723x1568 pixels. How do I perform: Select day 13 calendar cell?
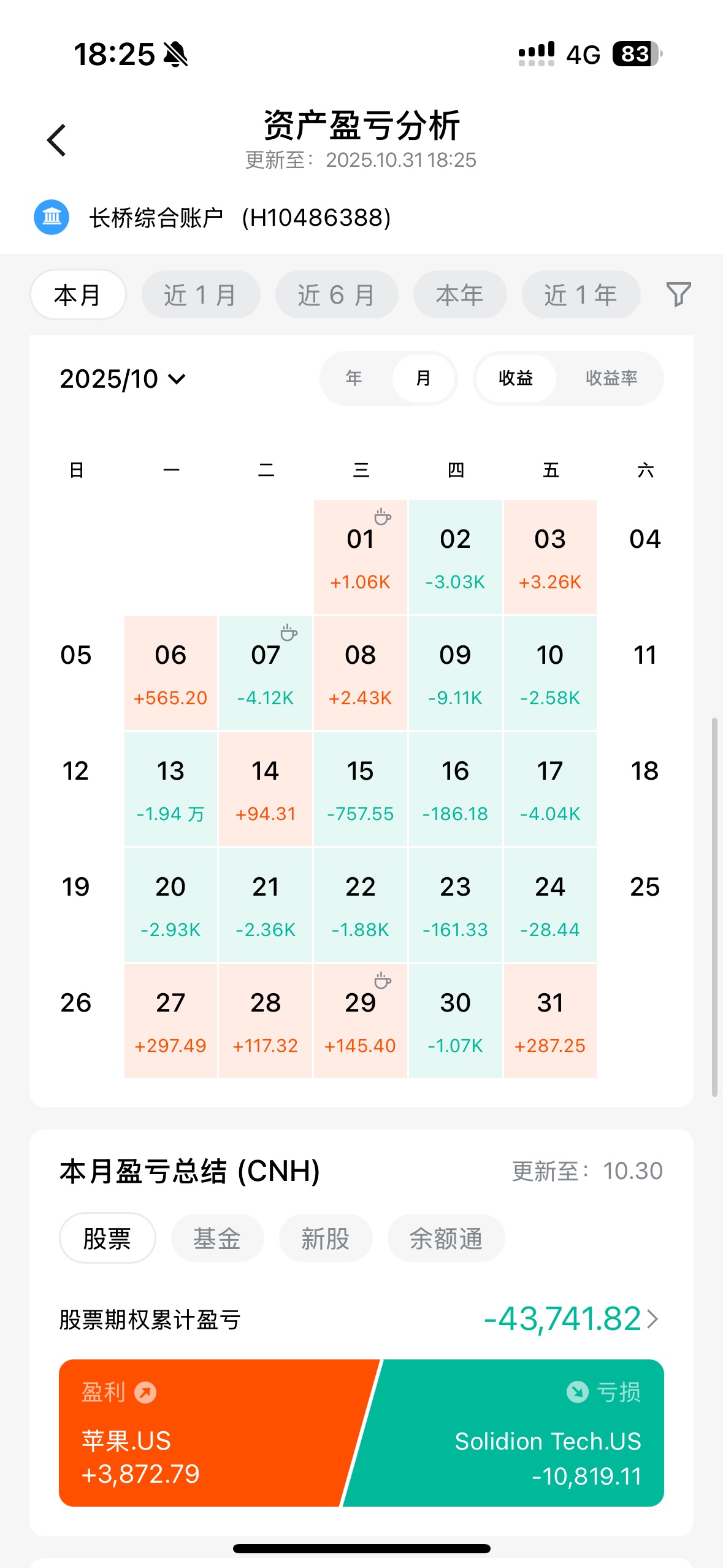pyautogui.click(x=170, y=789)
